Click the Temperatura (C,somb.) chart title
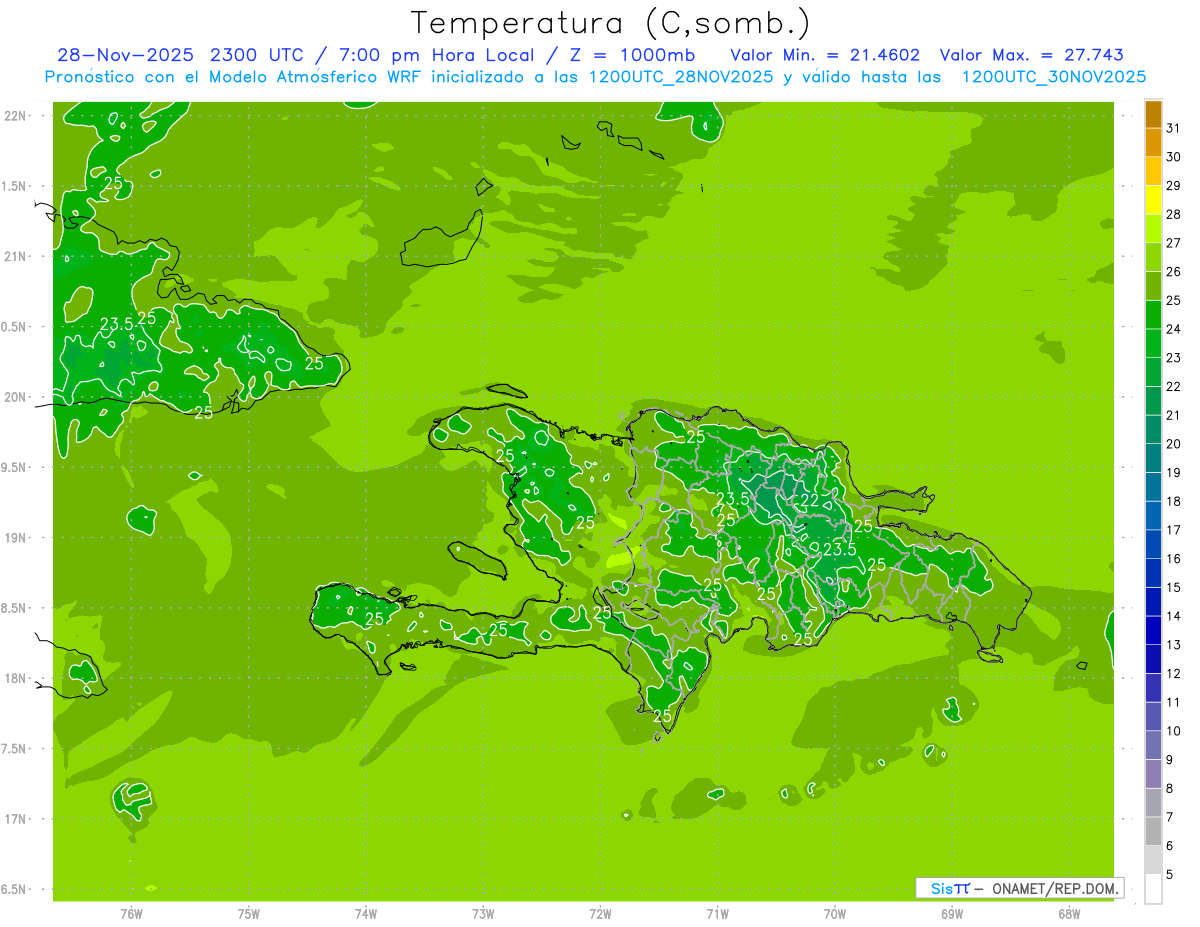This screenshot has height=927, width=1200. click(610, 22)
